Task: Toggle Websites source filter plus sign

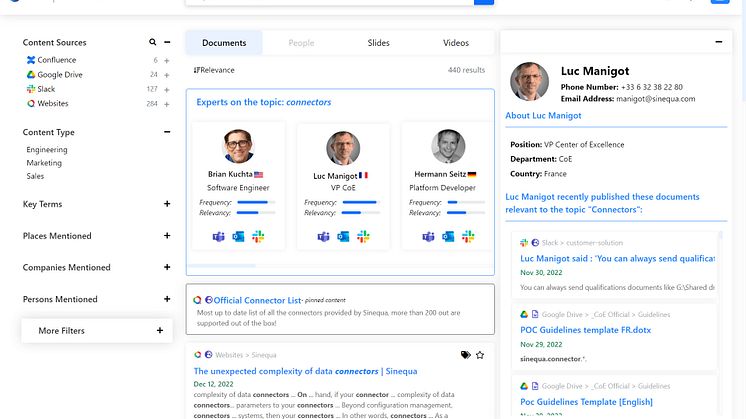Action: (167, 103)
